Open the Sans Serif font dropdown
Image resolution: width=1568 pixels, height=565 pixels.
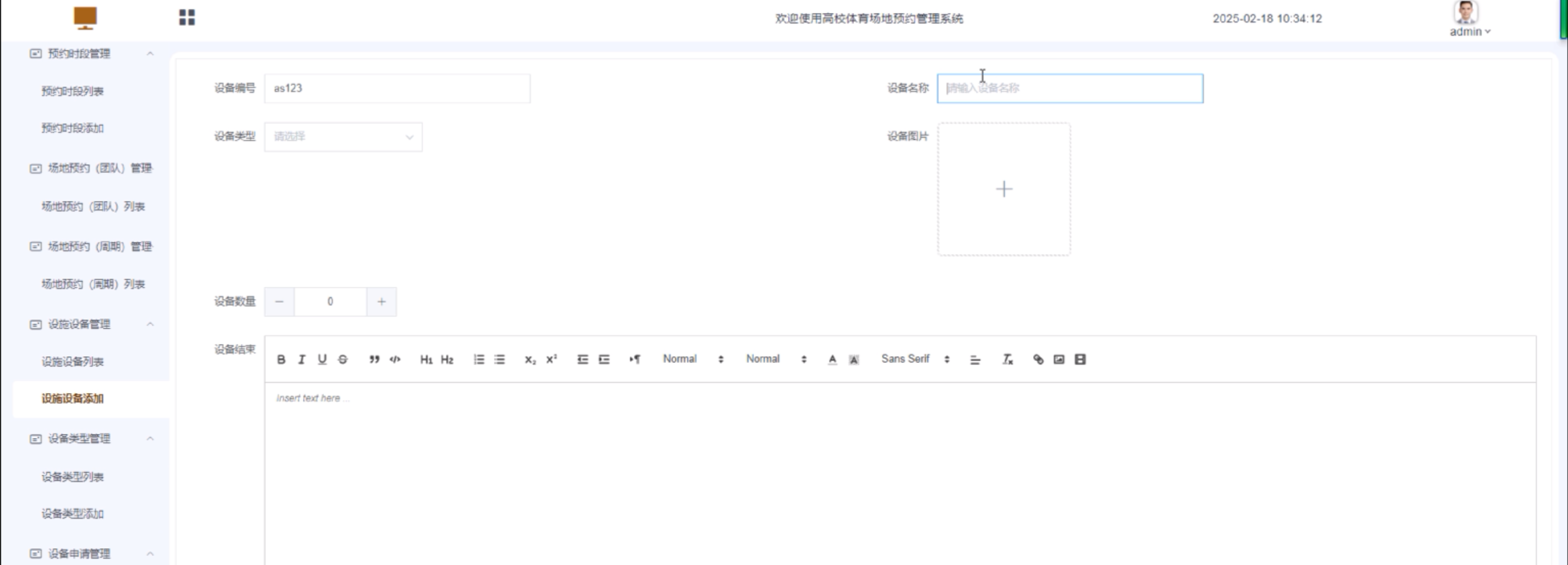(915, 359)
